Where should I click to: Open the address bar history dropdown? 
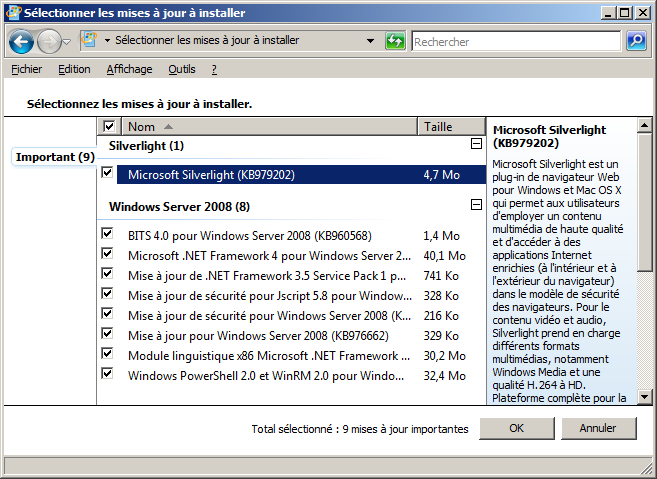[x=370, y=42]
